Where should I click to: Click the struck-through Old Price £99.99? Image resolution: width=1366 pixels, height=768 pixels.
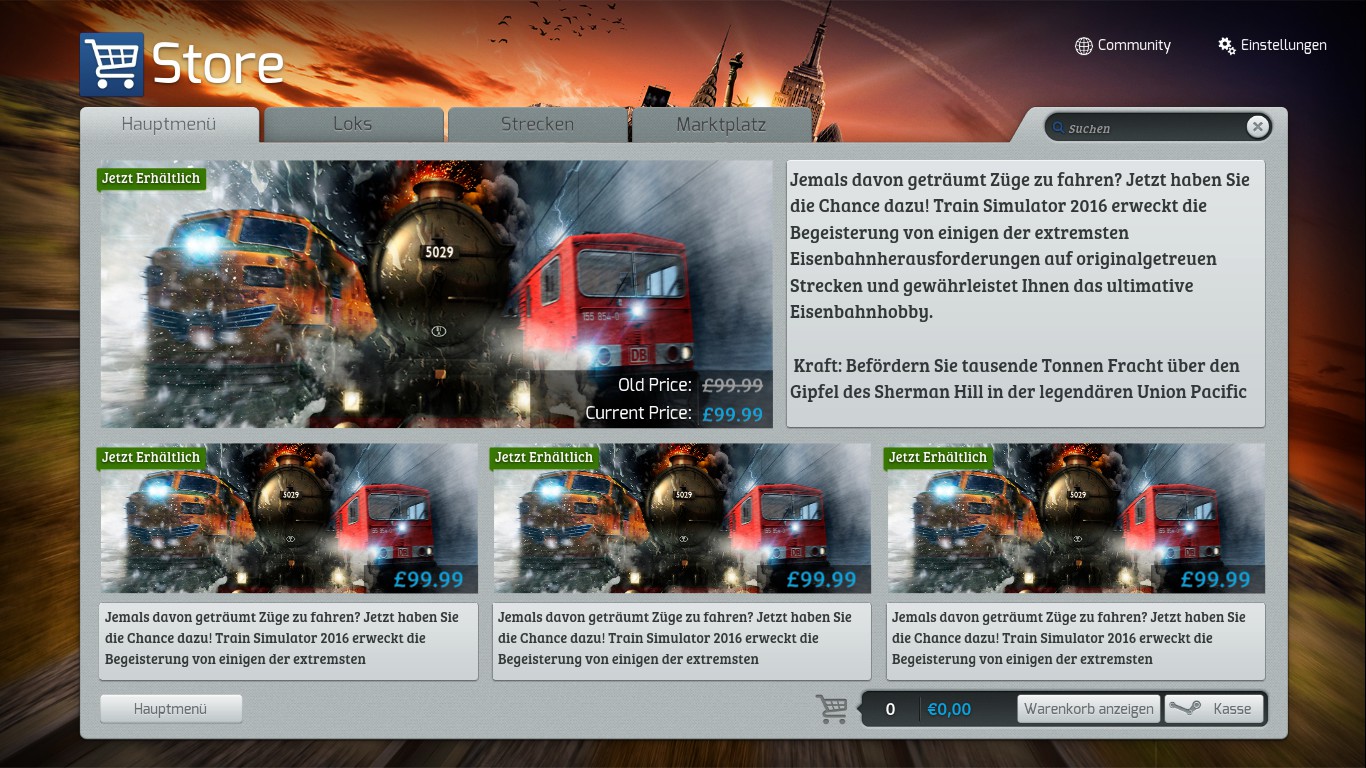[x=733, y=385]
